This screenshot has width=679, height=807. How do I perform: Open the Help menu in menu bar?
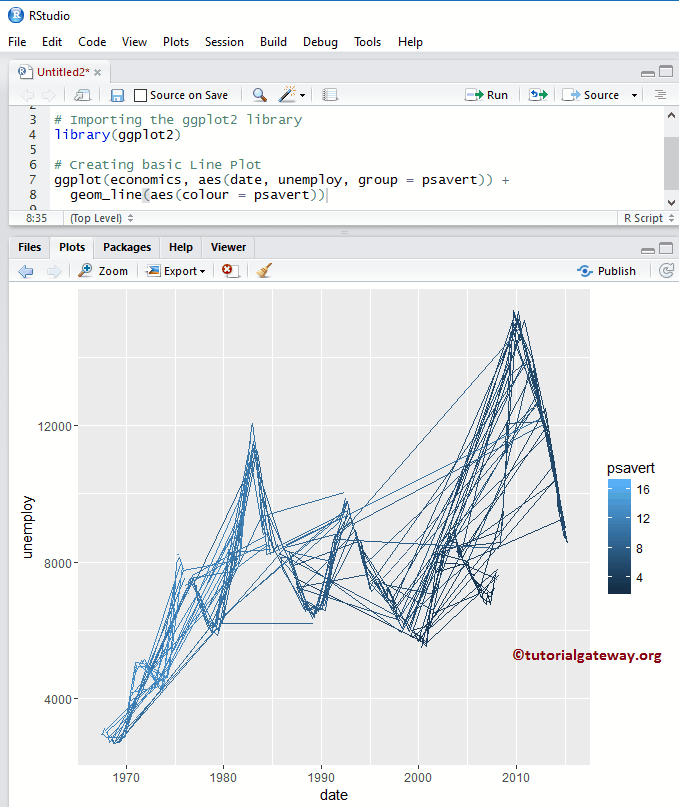[410, 42]
